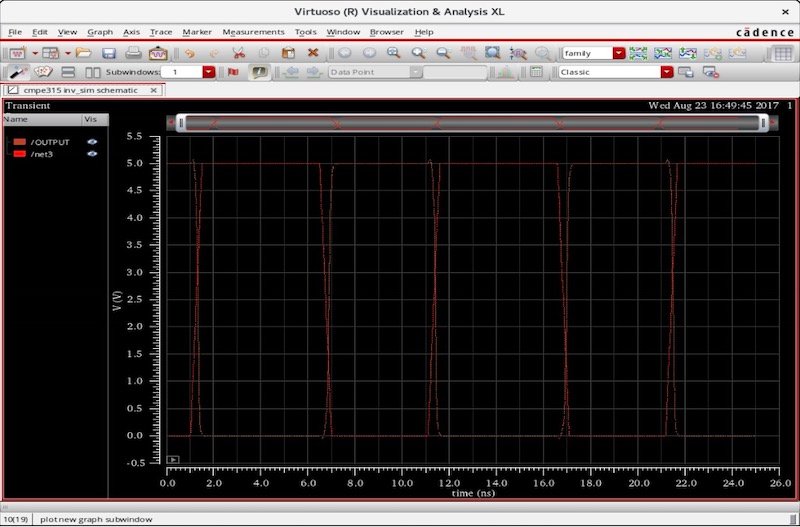Viewport: 800px width, 527px height.
Task: Open the Classic theme dropdown
Action: coord(667,72)
